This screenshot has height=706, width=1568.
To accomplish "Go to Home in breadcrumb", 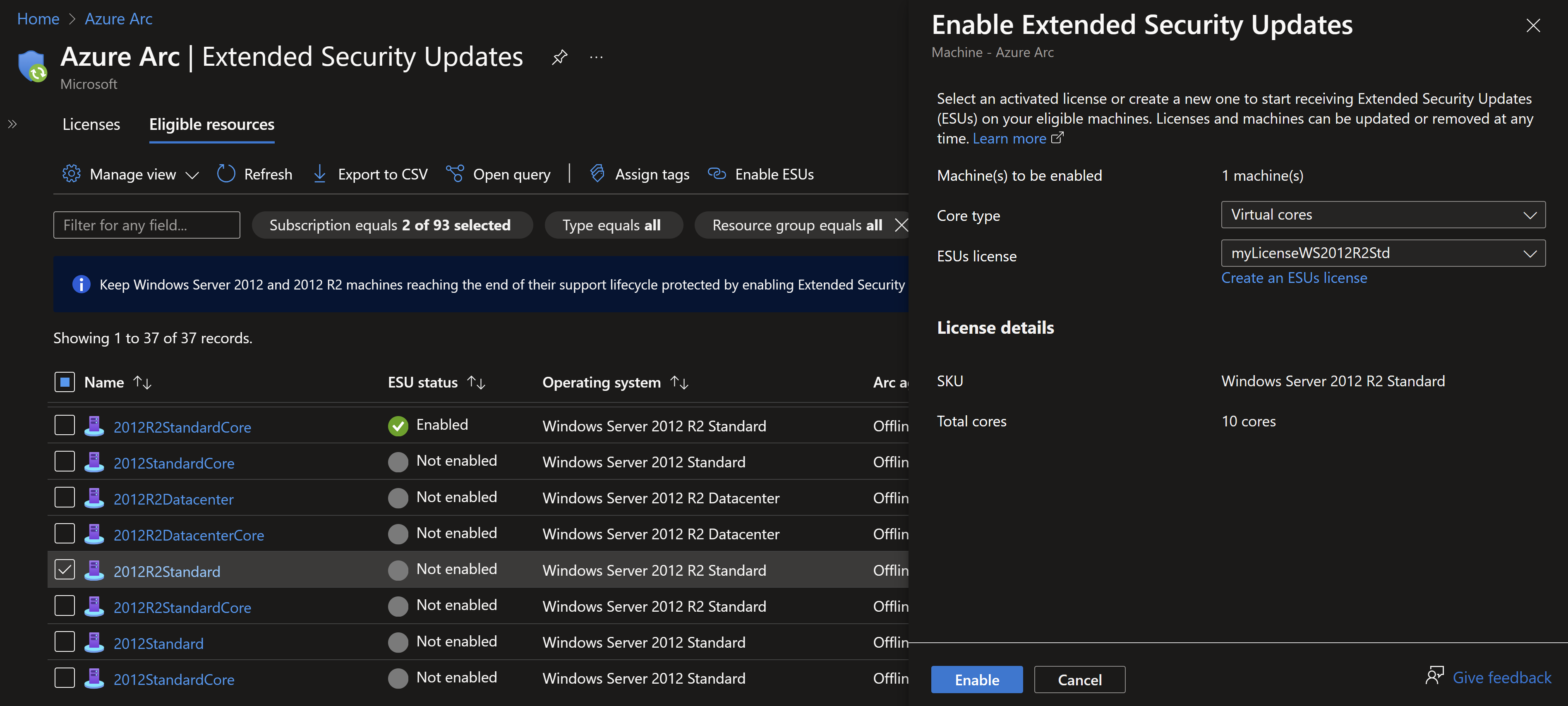I will coord(38,19).
